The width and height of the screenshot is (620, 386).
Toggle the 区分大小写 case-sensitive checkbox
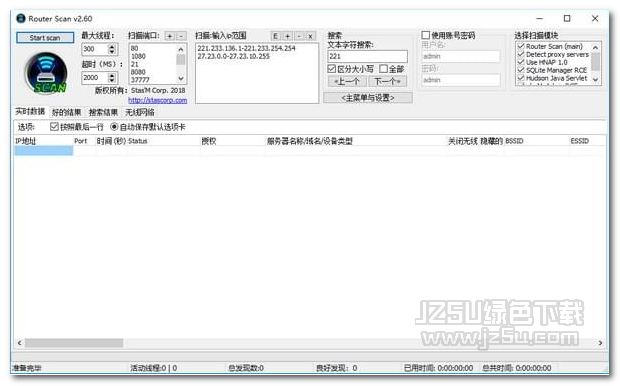(x=332, y=69)
